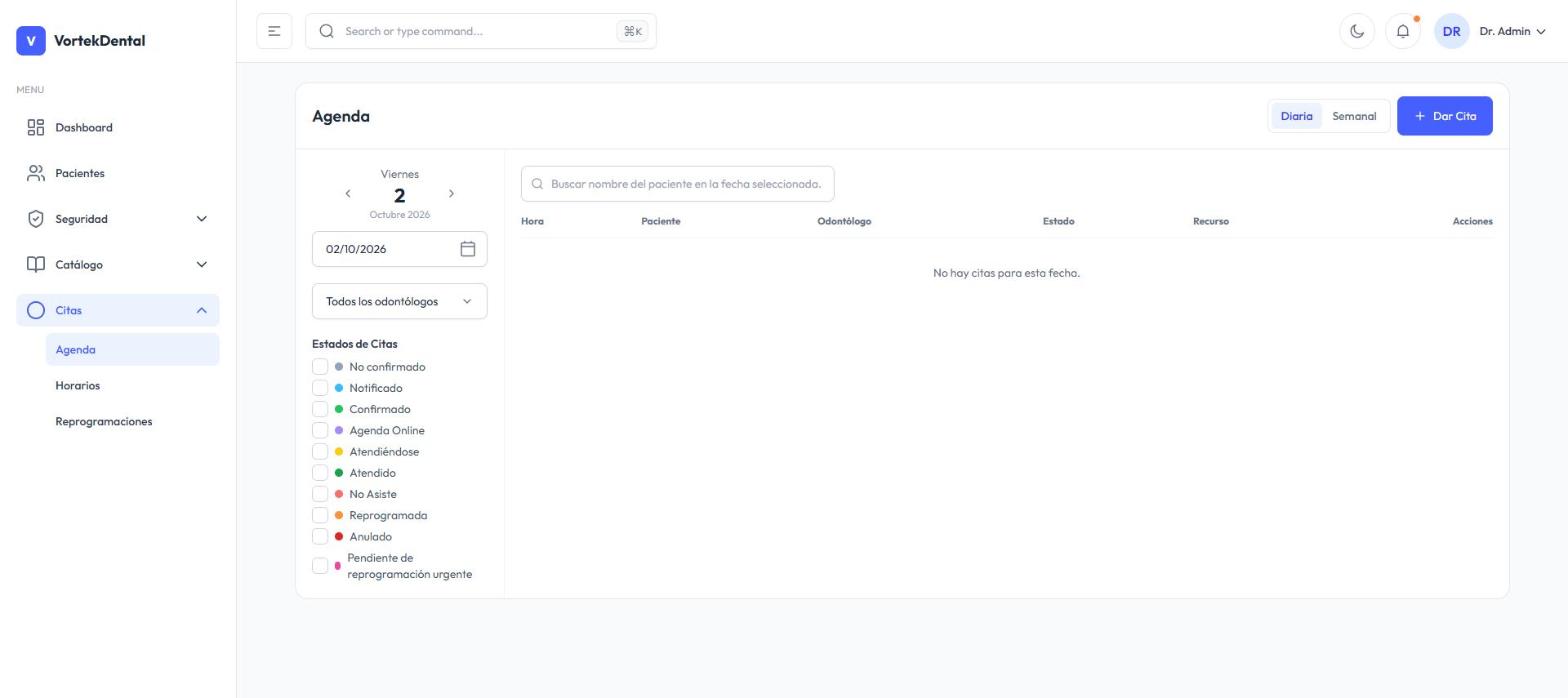Click the Citas circle icon
1568x698 pixels.
[x=36, y=311]
